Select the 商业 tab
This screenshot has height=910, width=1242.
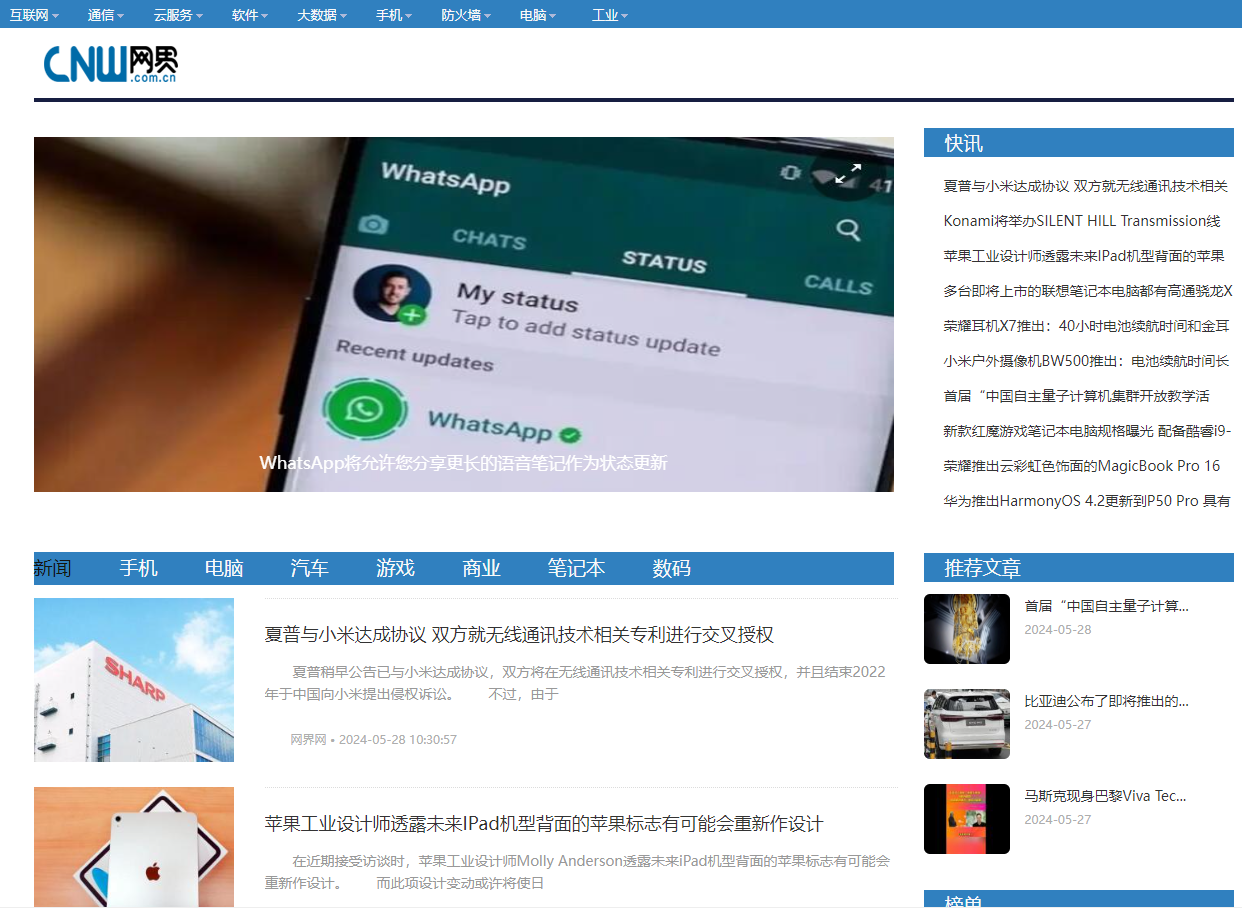click(x=481, y=568)
